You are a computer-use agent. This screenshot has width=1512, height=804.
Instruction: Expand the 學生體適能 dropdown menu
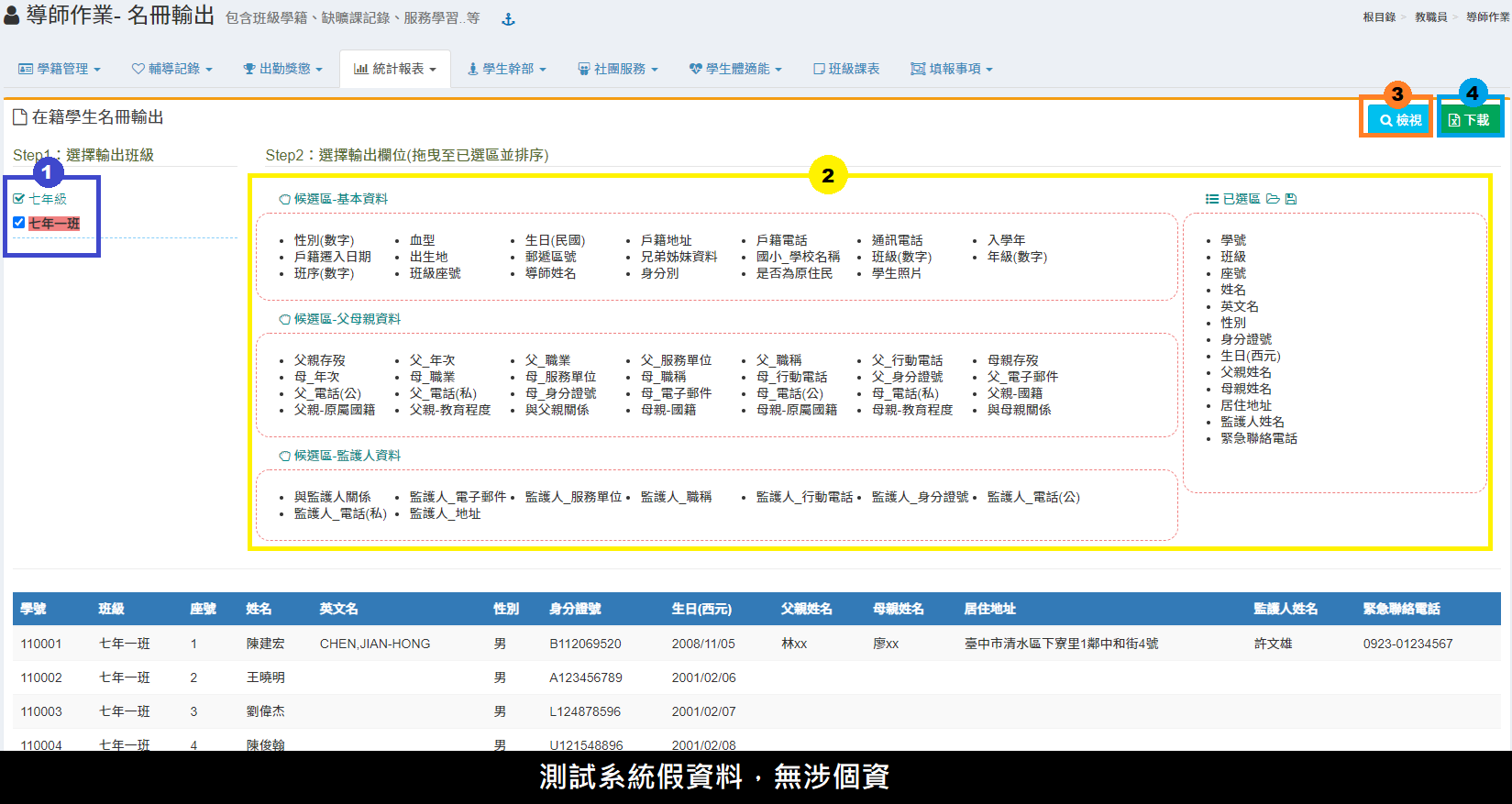(735, 69)
